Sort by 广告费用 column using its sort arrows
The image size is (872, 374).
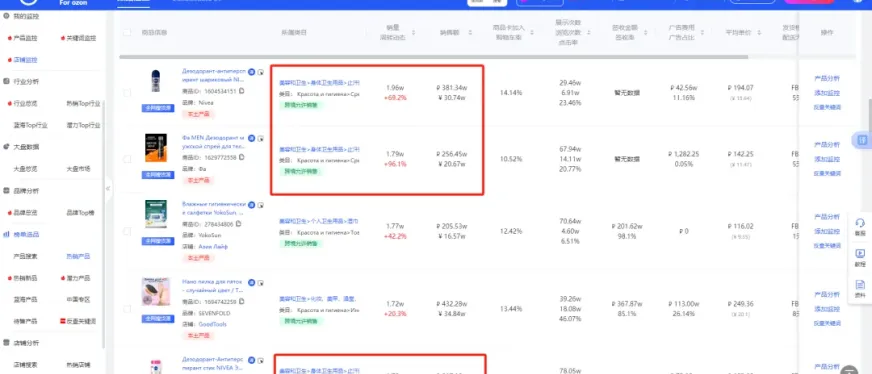[x=703, y=33]
